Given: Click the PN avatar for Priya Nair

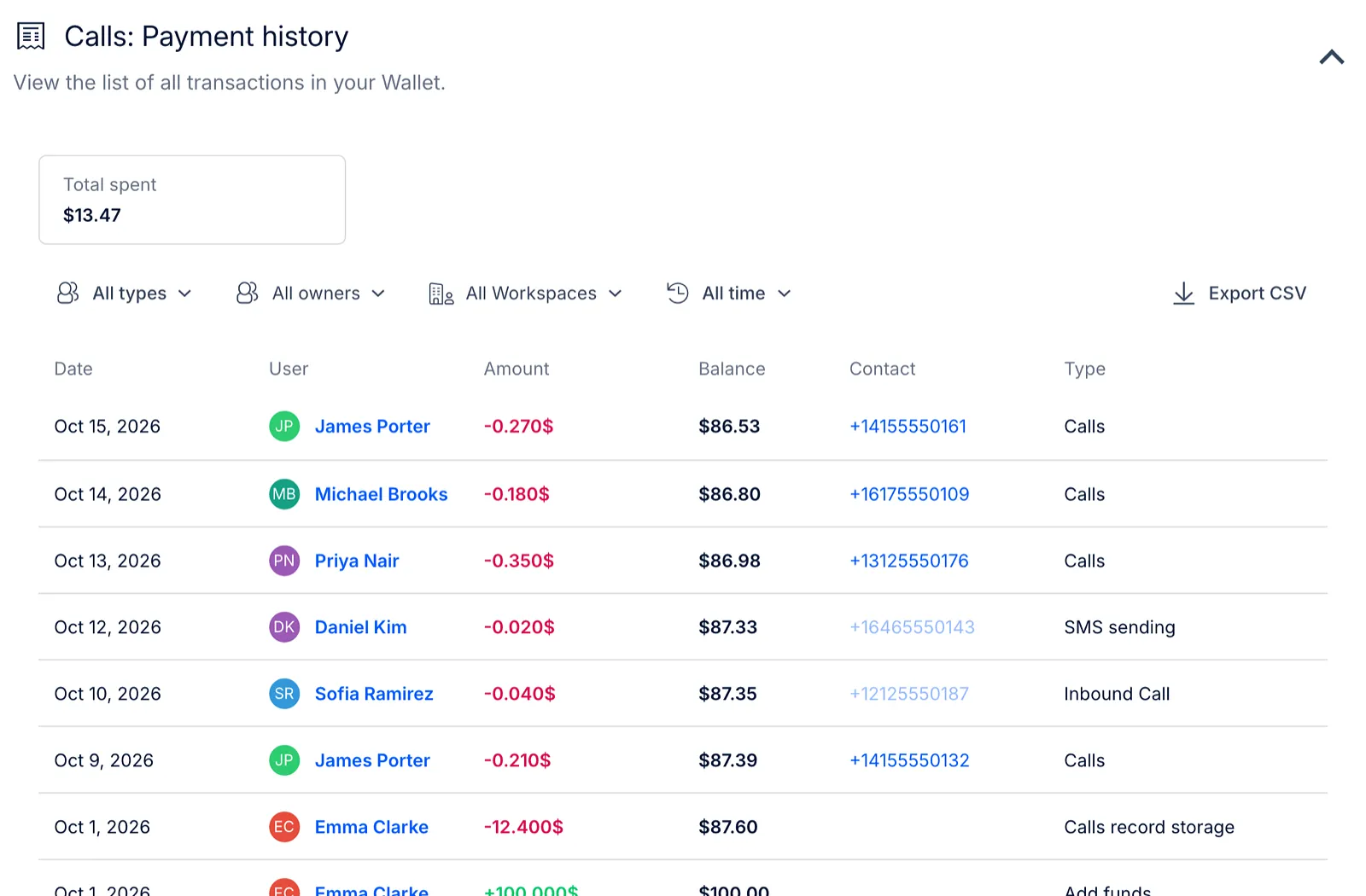Looking at the screenshot, I should pos(284,561).
